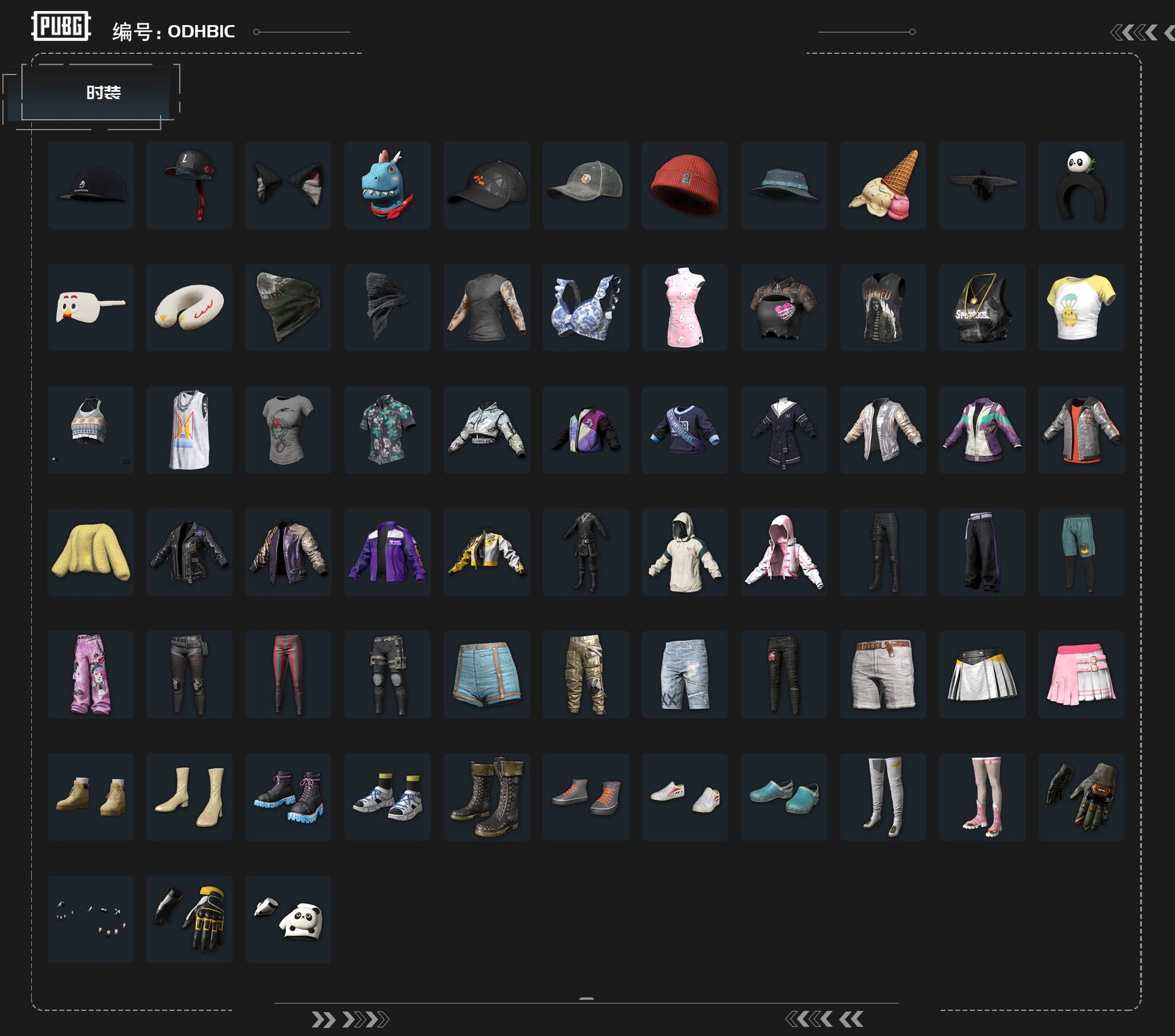The height and width of the screenshot is (1036, 1175).
Task: Select the pink fishnet stockings with boots
Action: (982, 797)
